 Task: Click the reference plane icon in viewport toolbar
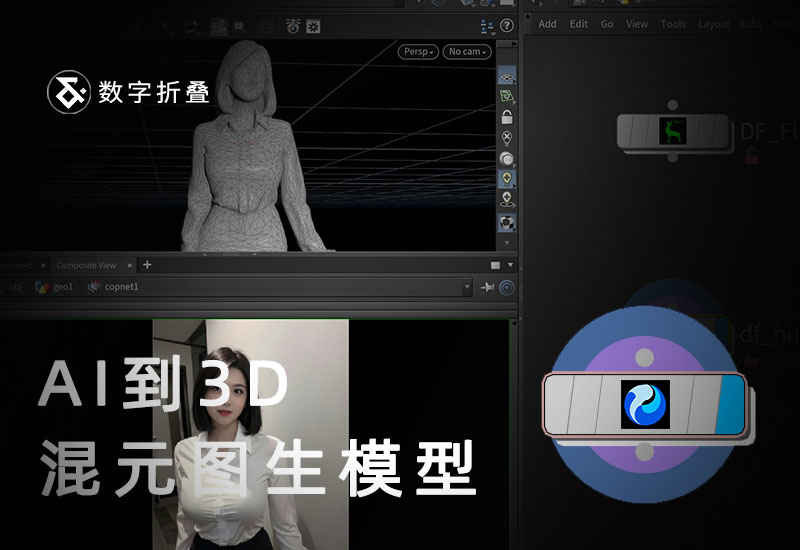507,96
